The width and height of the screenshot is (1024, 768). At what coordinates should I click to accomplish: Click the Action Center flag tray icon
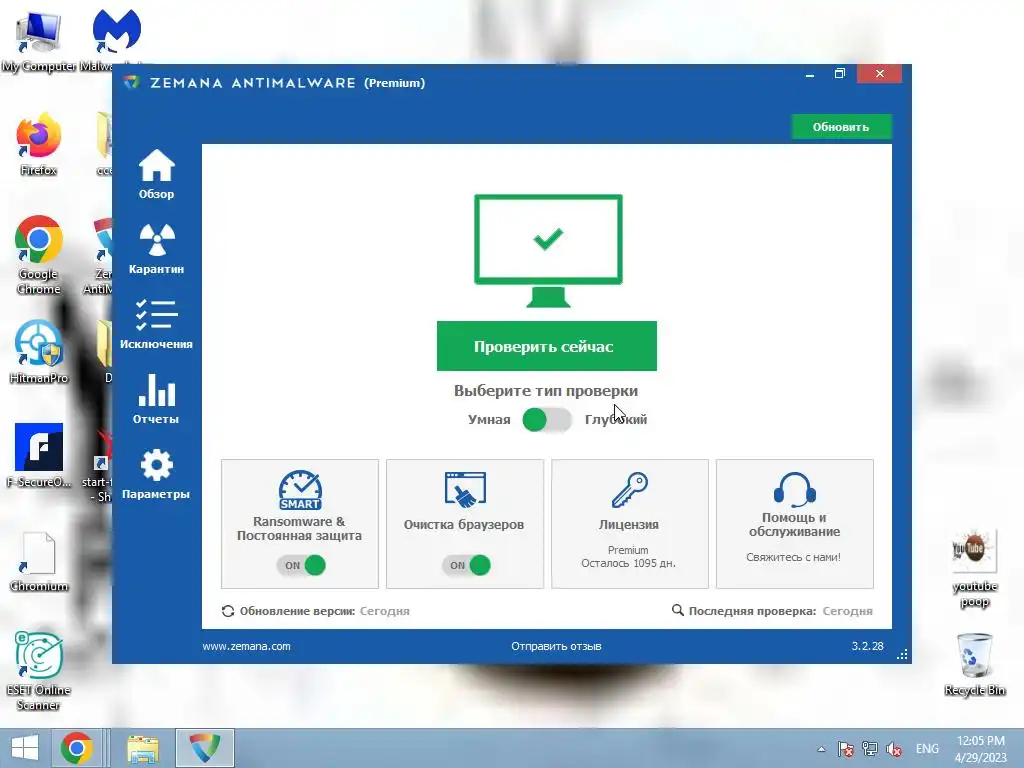846,749
